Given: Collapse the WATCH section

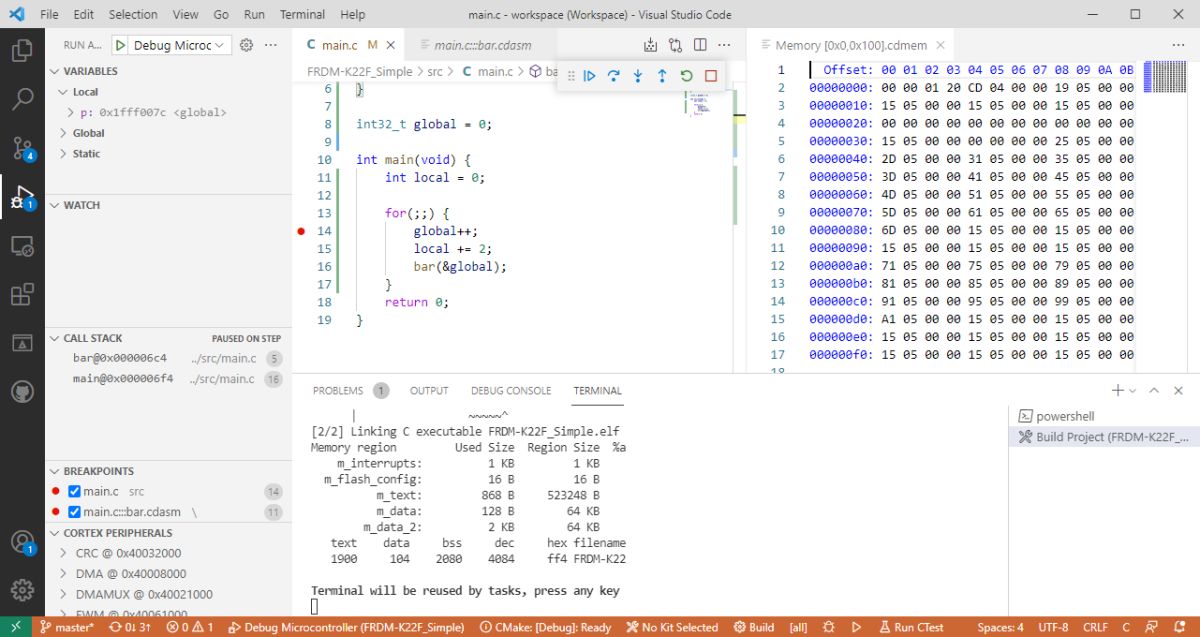Looking at the screenshot, I should (x=54, y=205).
